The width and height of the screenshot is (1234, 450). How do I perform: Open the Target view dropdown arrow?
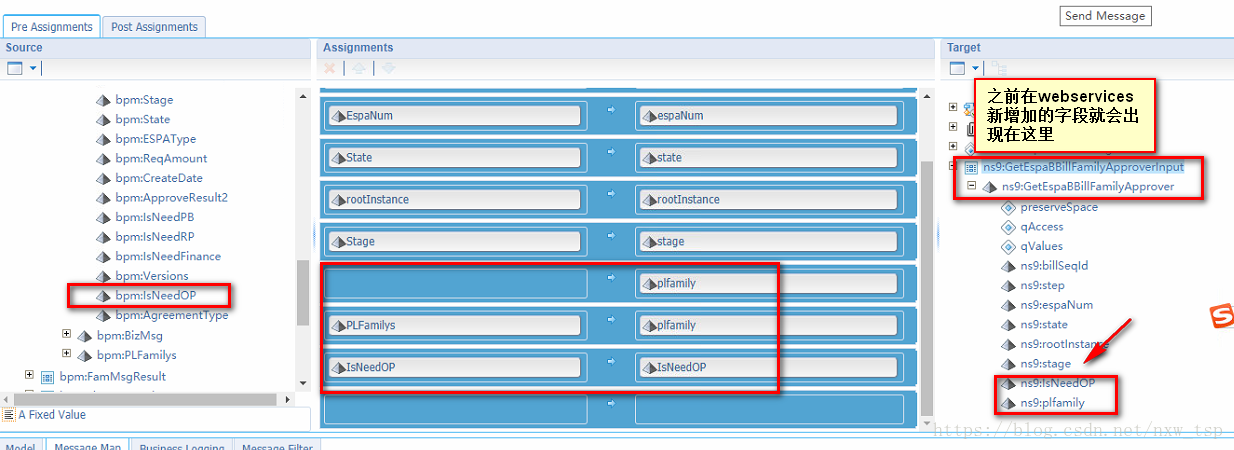coord(975,68)
